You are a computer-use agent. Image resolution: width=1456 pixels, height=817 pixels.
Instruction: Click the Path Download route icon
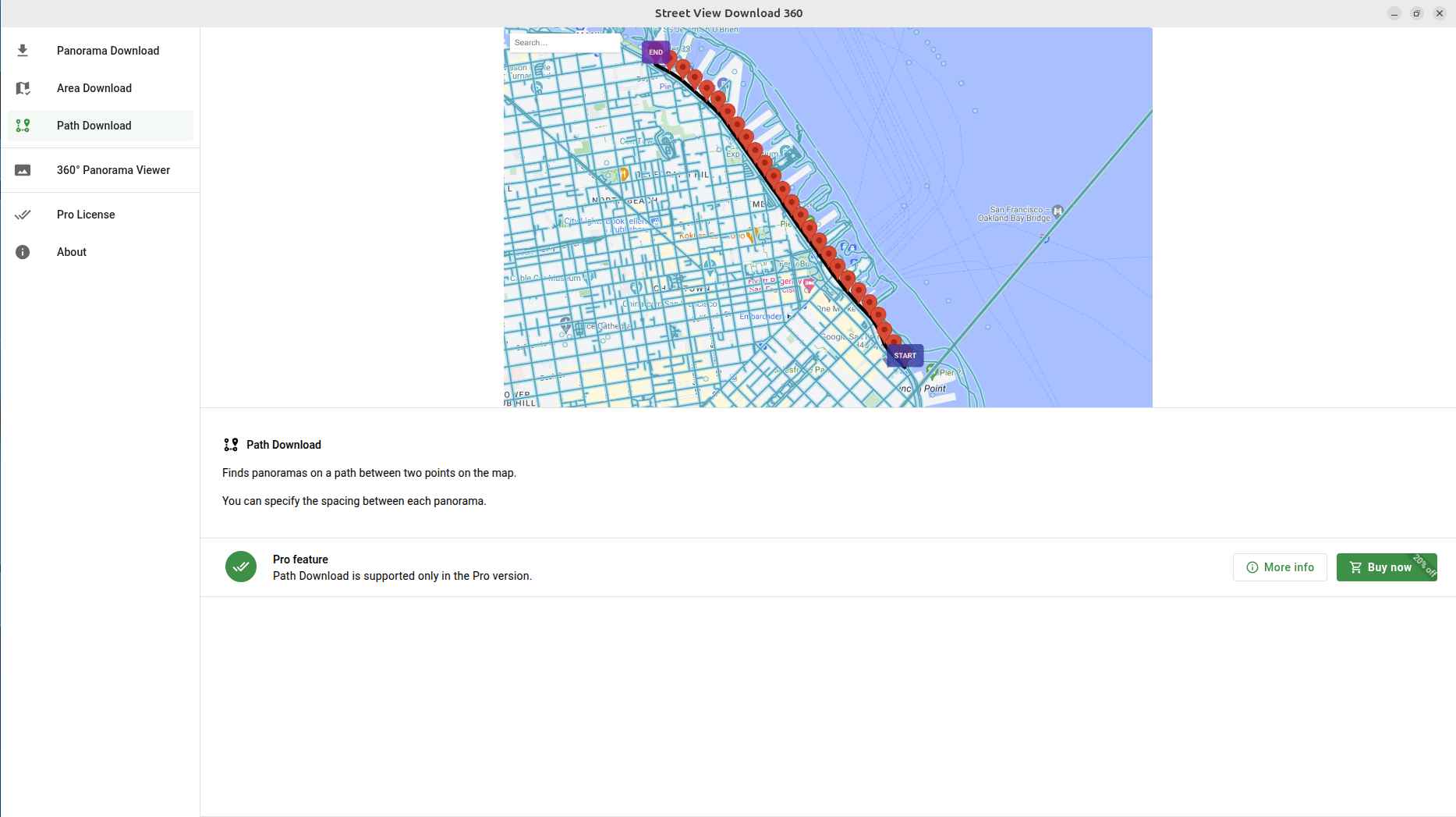tap(23, 126)
